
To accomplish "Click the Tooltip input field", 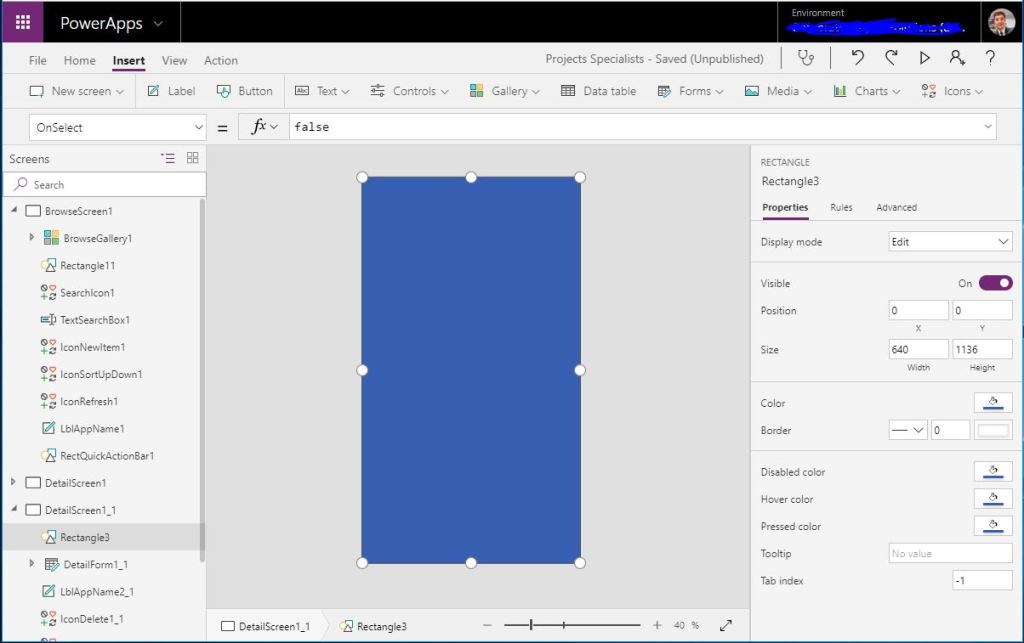I will click(948, 553).
